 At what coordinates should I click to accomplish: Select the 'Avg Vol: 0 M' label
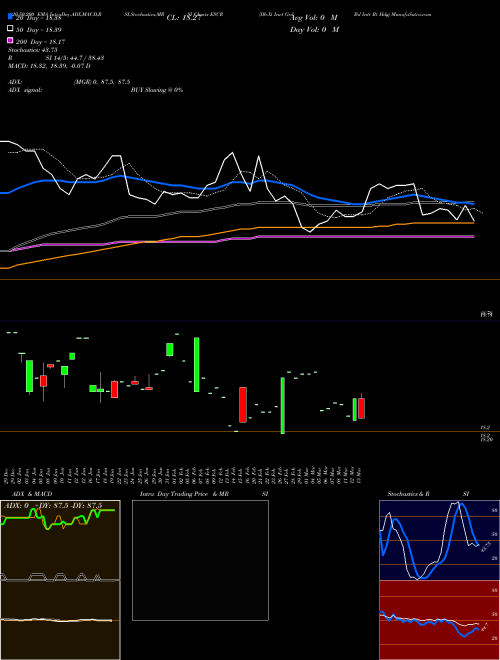[314, 18]
